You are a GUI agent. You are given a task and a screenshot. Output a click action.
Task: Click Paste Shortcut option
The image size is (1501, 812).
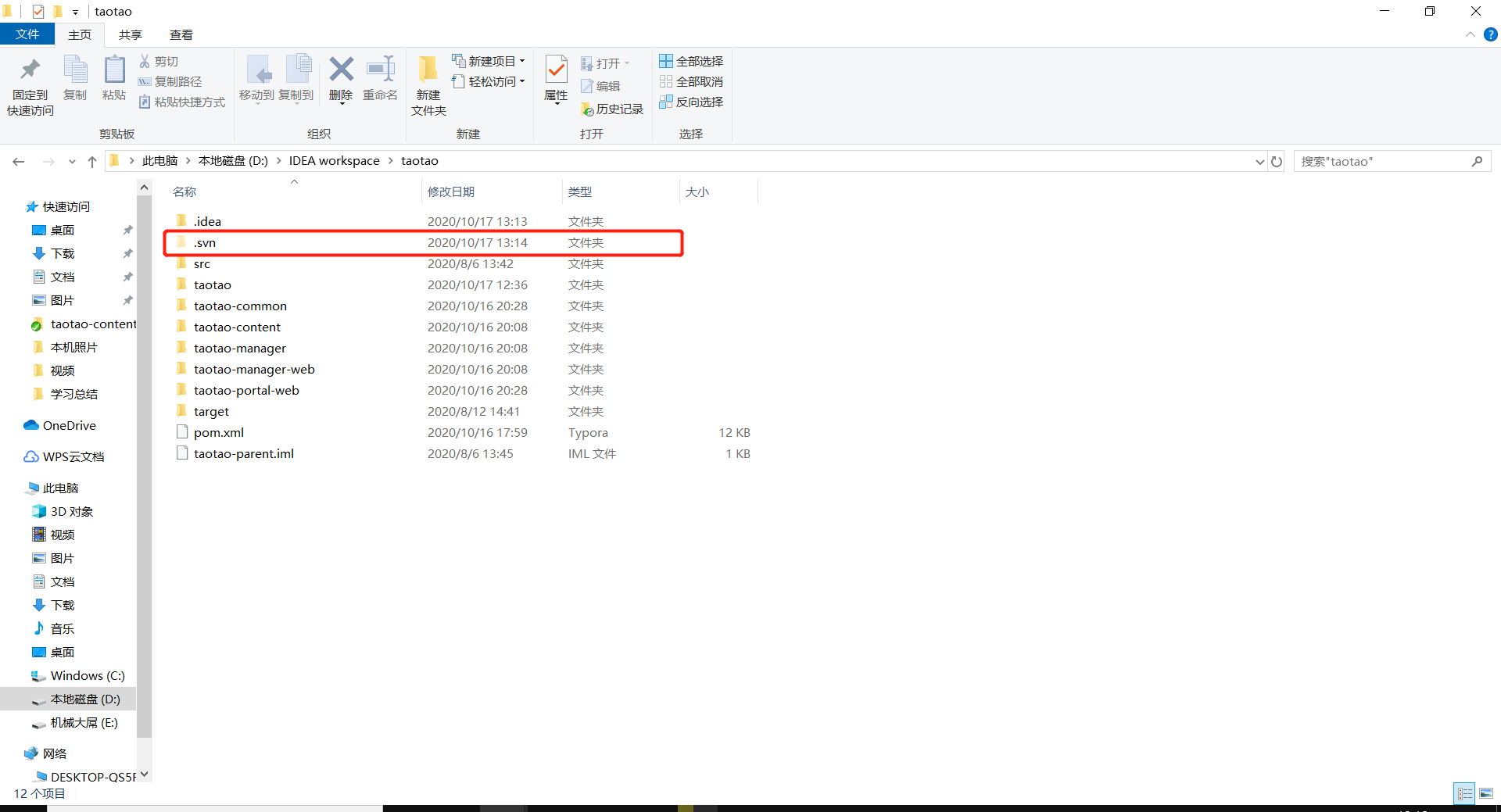(x=182, y=102)
